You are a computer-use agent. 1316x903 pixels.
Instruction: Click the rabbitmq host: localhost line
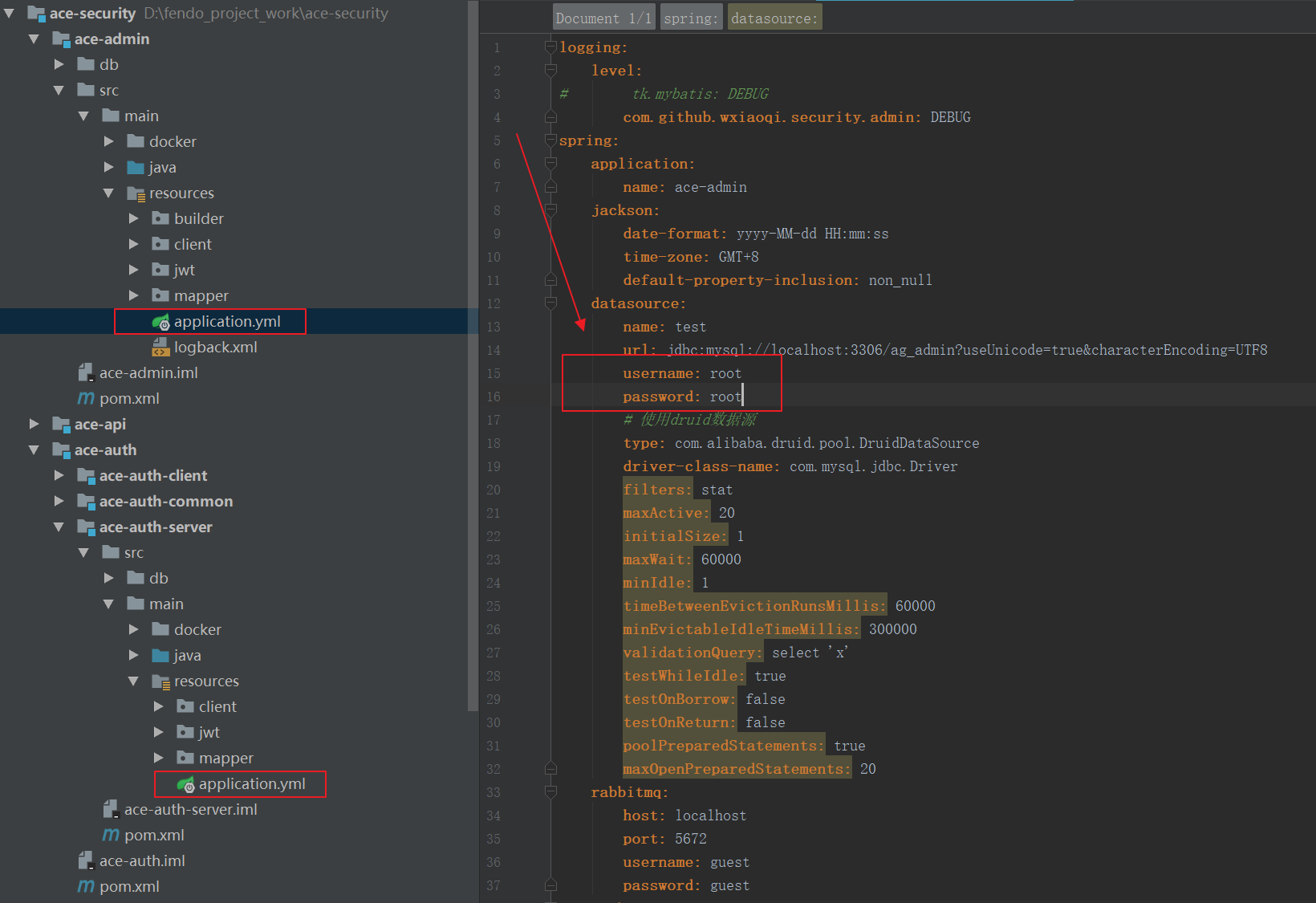click(x=684, y=816)
